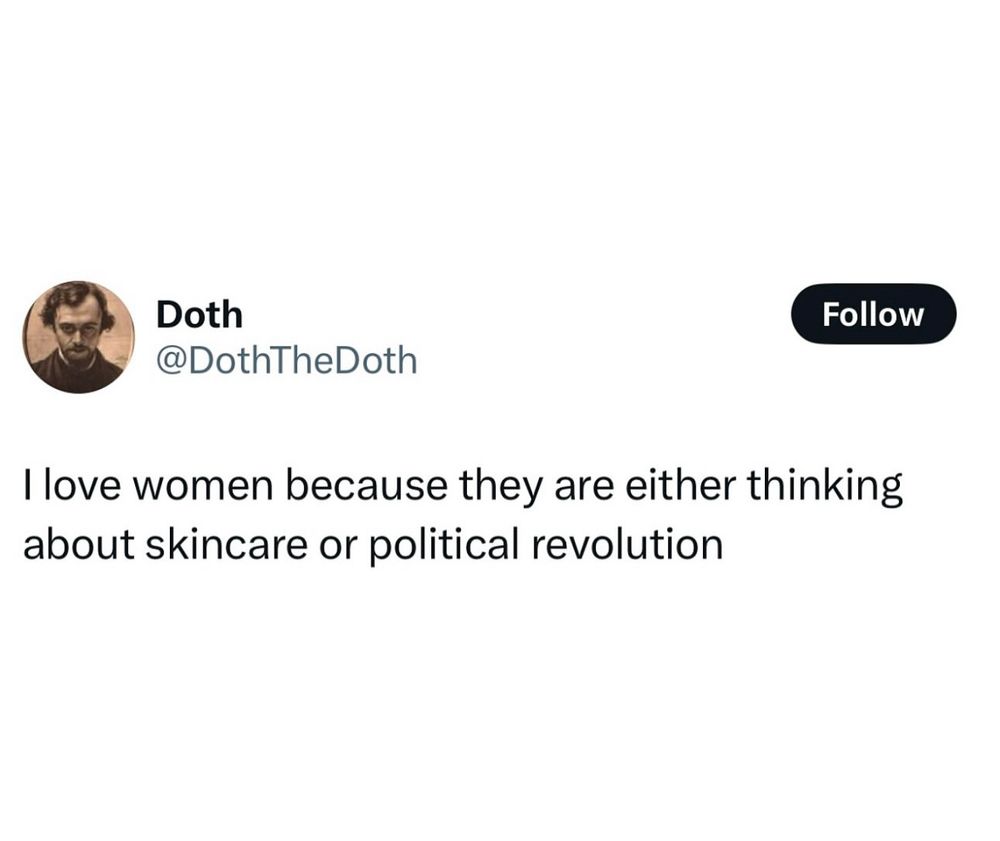Click the word "skincare" in the tweet
Screen dimensions: 1000x841
[x=226, y=546]
